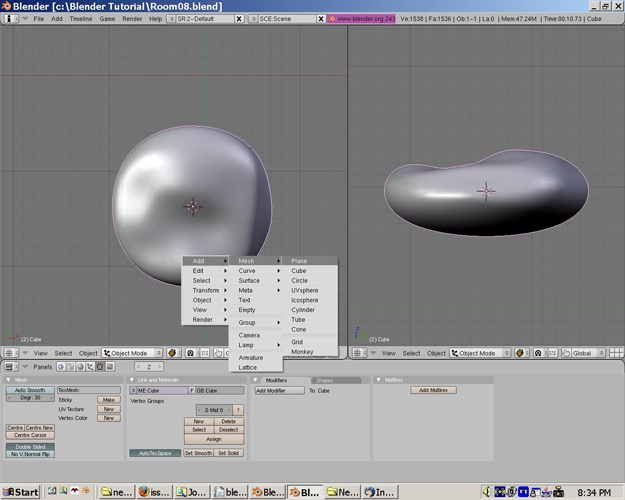
Task: Open the Object Mode dropdown in left viewport
Action: click(131, 353)
